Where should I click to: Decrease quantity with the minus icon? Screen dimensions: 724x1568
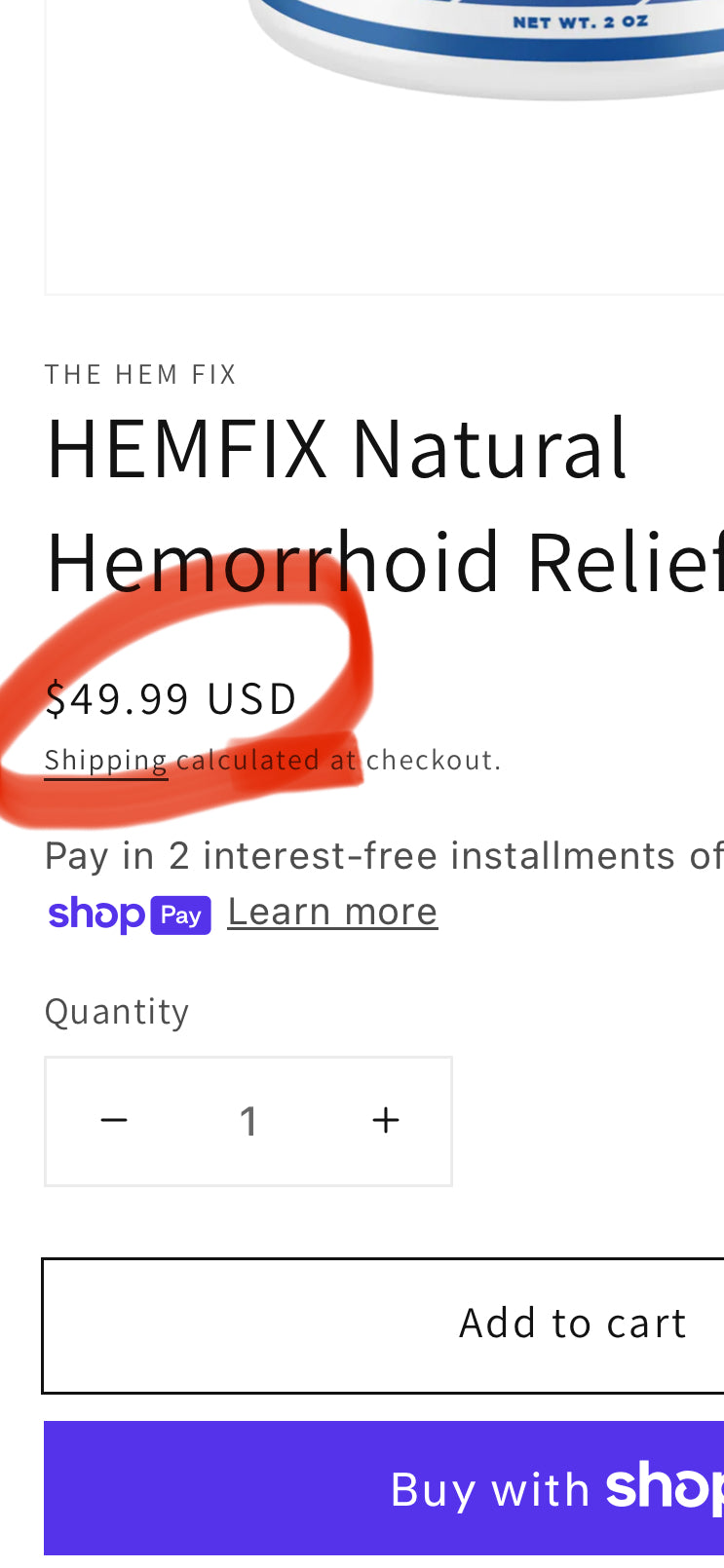click(x=114, y=1121)
